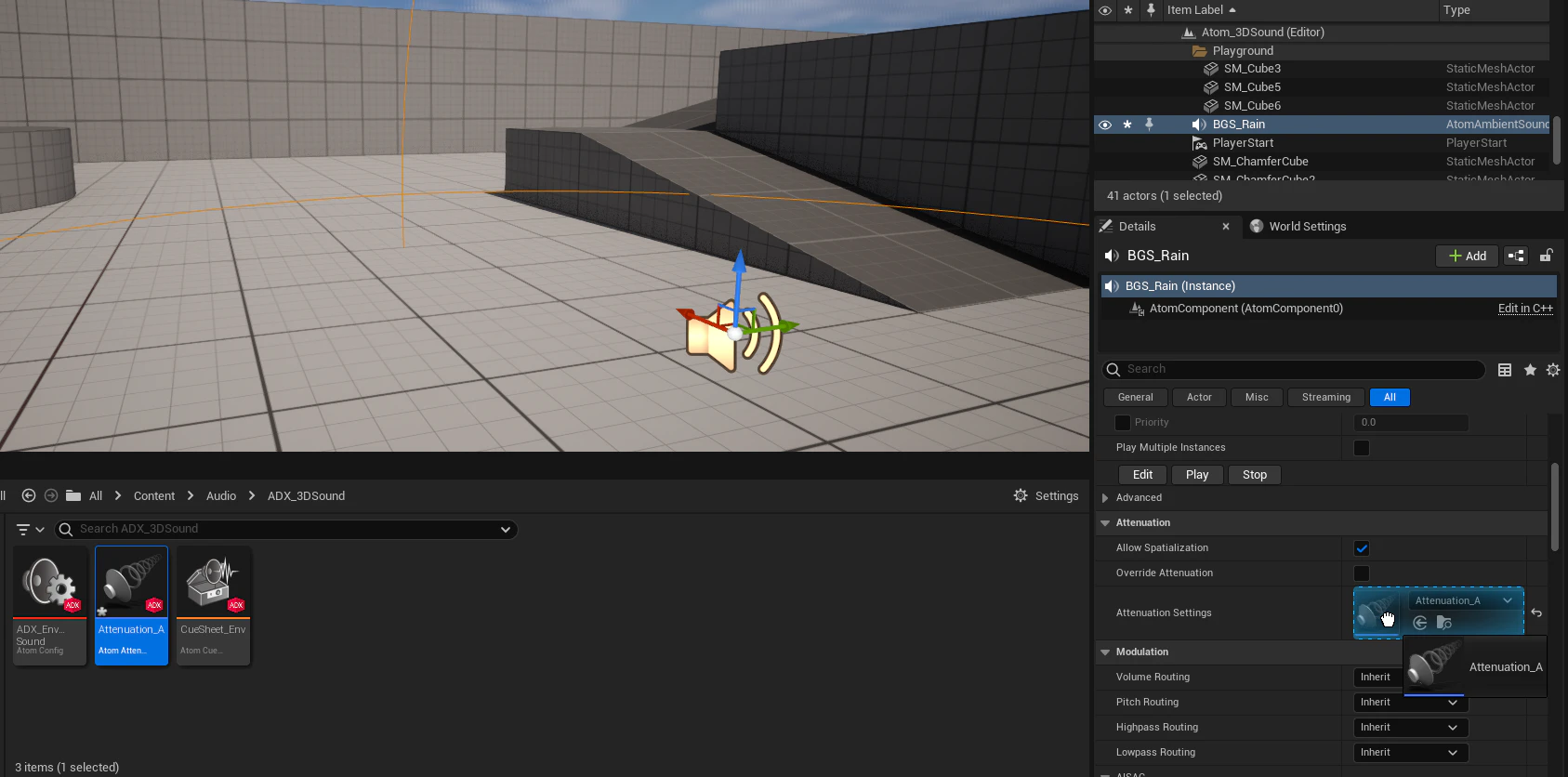Select the Actor filter in Details
1568x777 pixels.
[x=1199, y=398]
